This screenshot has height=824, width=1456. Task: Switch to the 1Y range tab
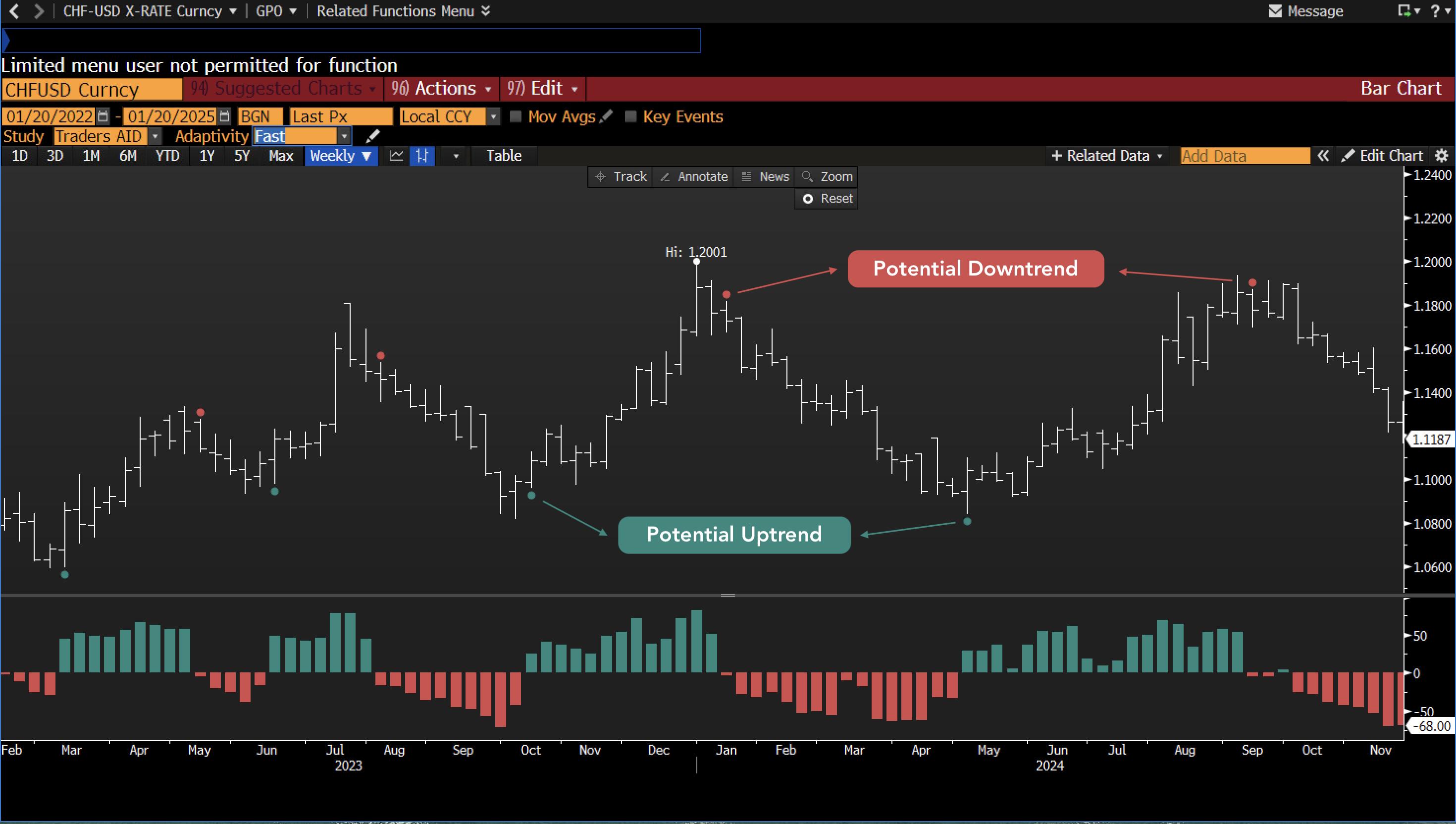[x=207, y=156]
